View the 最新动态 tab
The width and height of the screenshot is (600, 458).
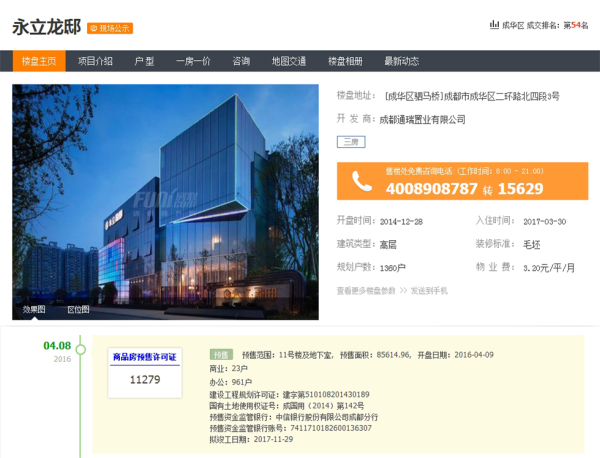[x=401, y=61]
